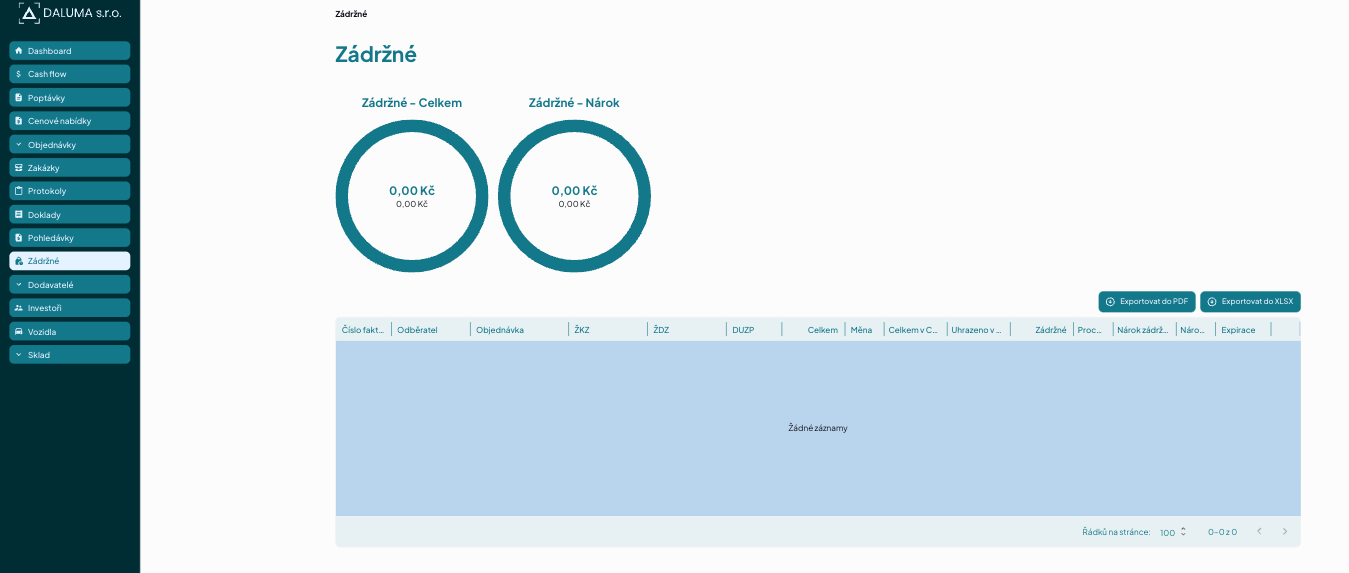This screenshot has width=1349, height=573.
Task: Select the Investoři menu item
Action: pyautogui.click(x=70, y=308)
